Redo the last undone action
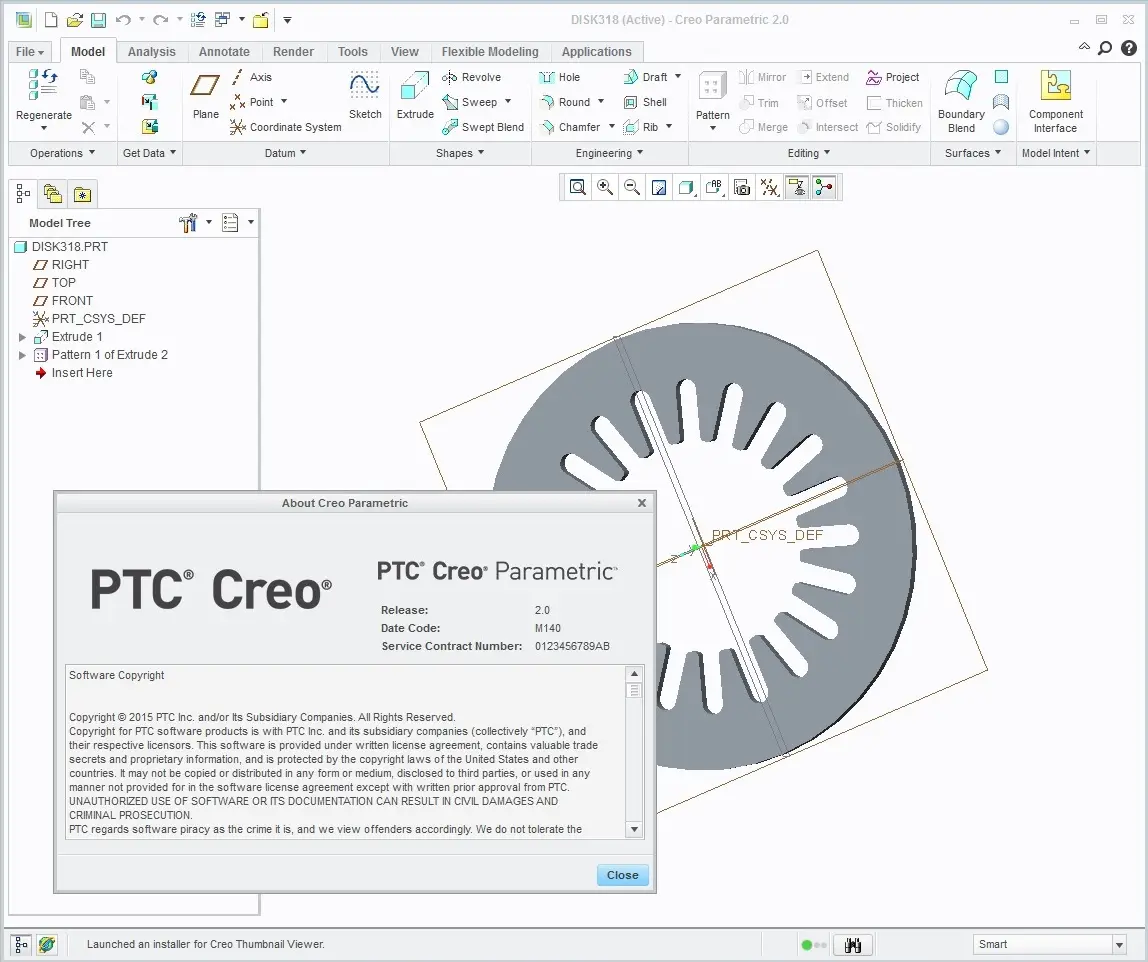The height and width of the screenshot is (962, 1148). pos(160,20)
